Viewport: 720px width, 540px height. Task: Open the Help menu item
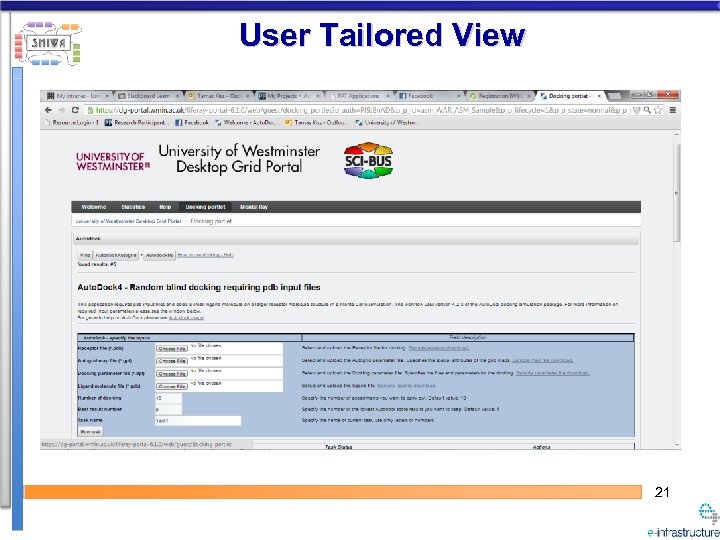coord(165,207)
